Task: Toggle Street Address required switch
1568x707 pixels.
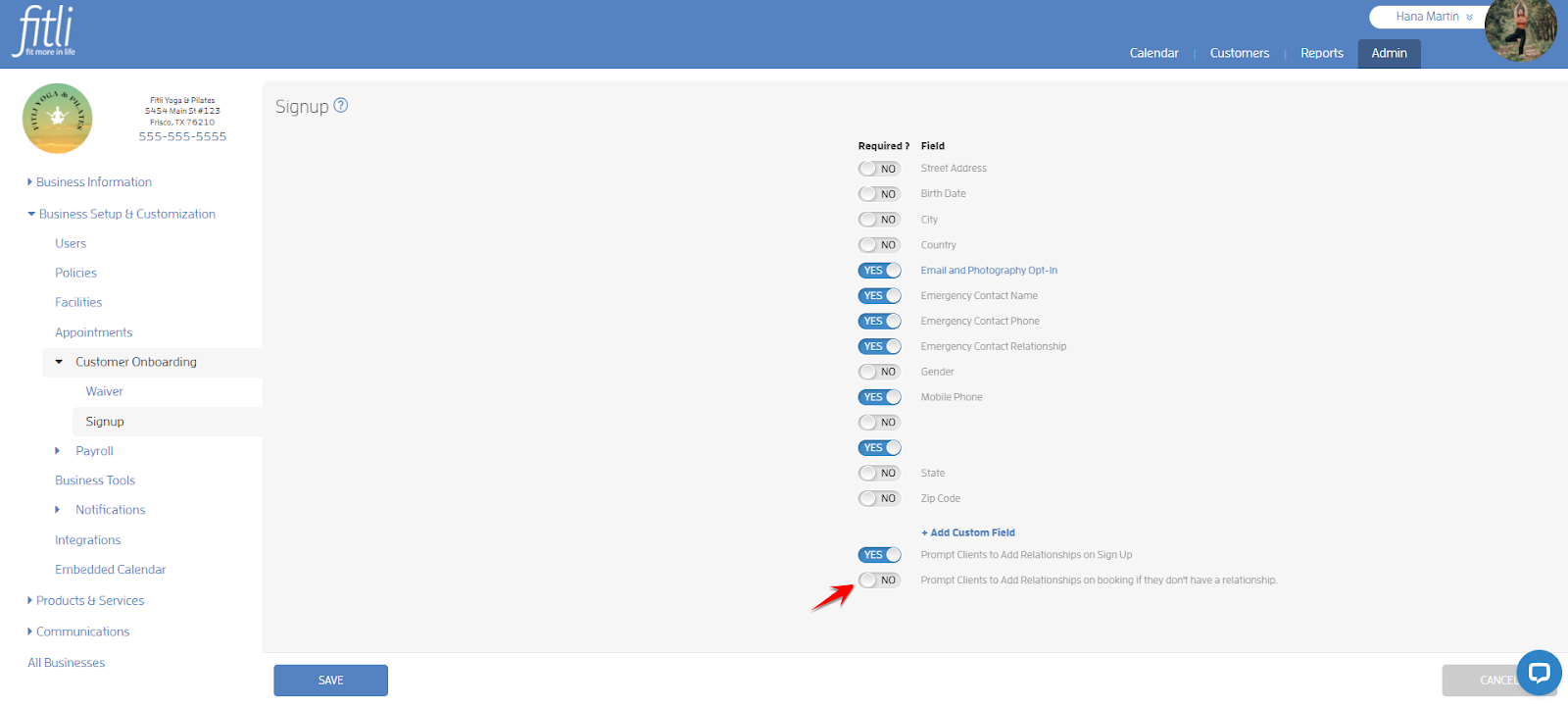Action: tap(879, 169)
